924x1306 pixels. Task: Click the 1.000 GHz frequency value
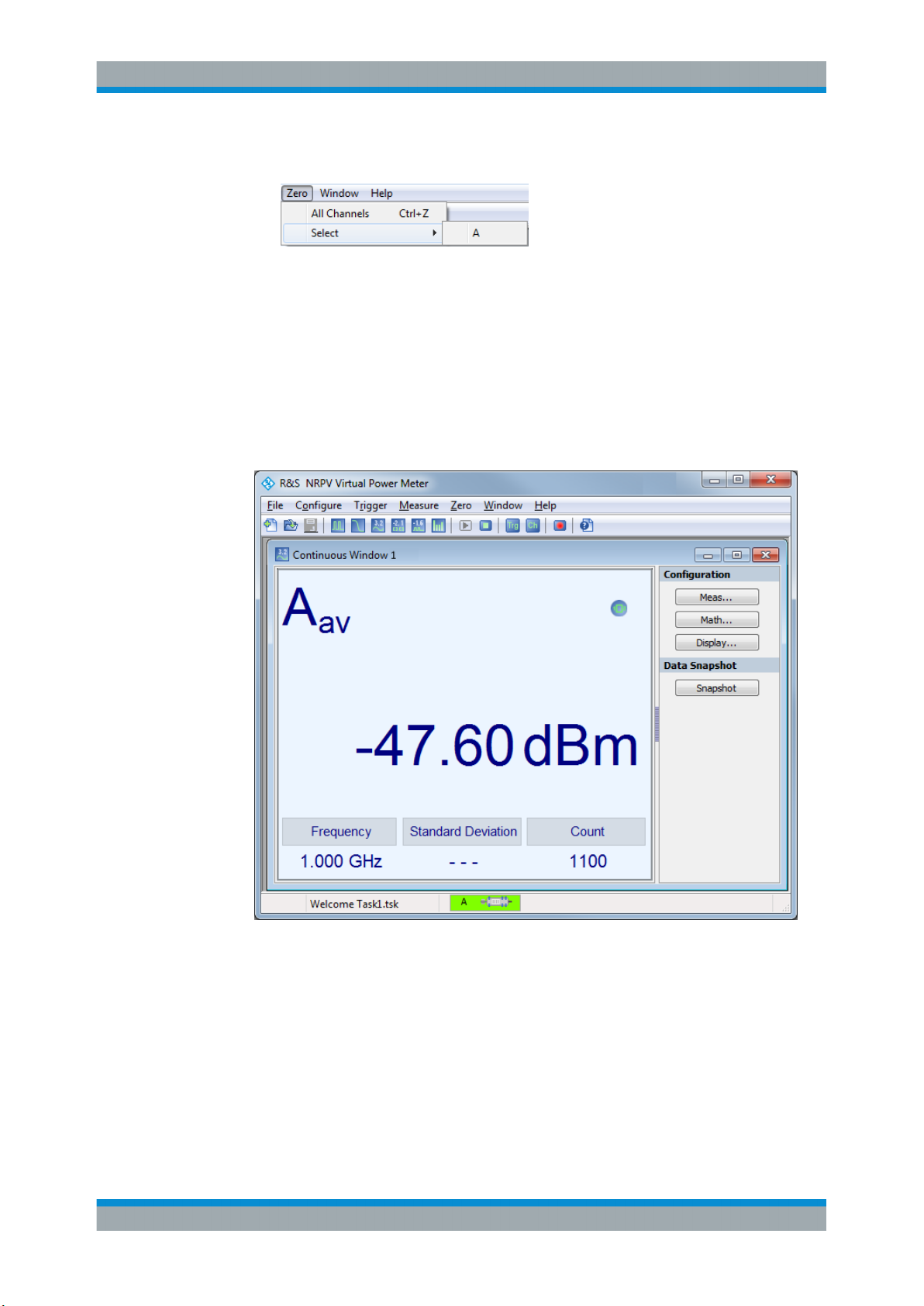(341, 861)
